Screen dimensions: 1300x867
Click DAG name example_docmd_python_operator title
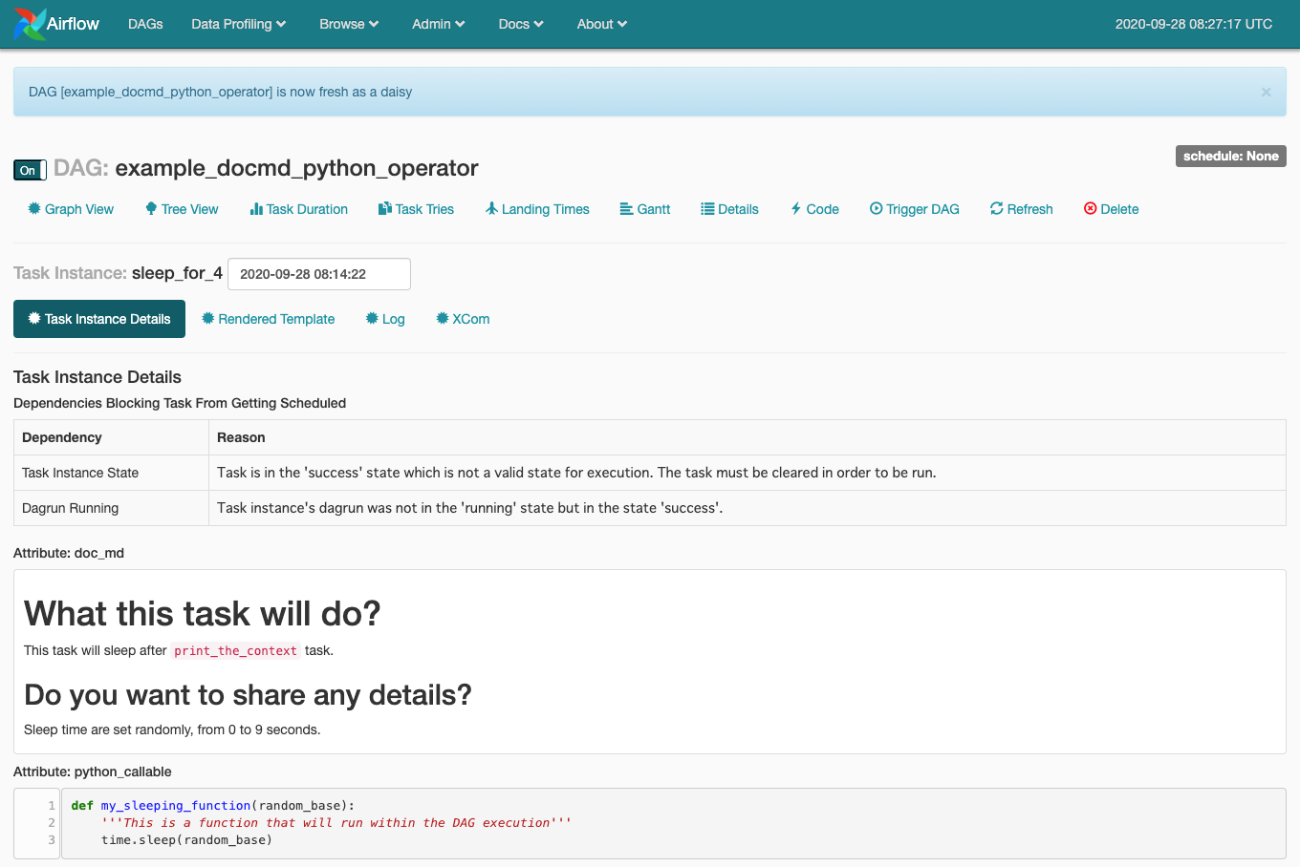pos(297,169)
